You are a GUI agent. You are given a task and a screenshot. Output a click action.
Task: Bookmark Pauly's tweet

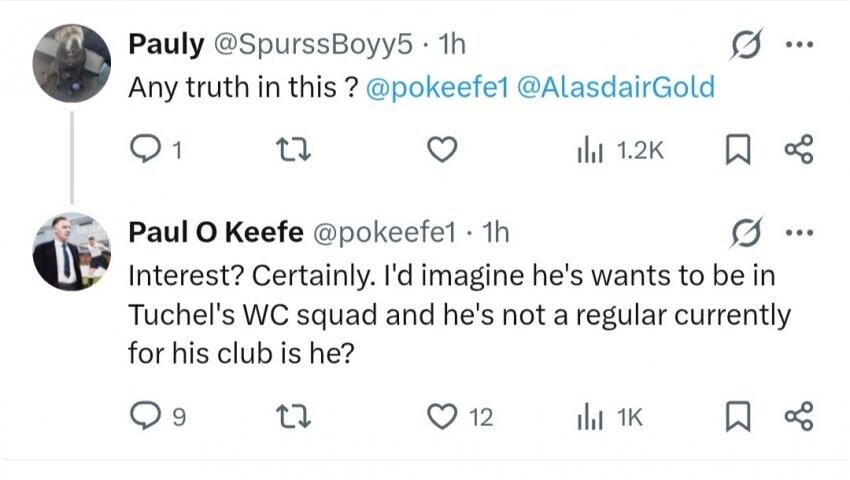point(735,150)
